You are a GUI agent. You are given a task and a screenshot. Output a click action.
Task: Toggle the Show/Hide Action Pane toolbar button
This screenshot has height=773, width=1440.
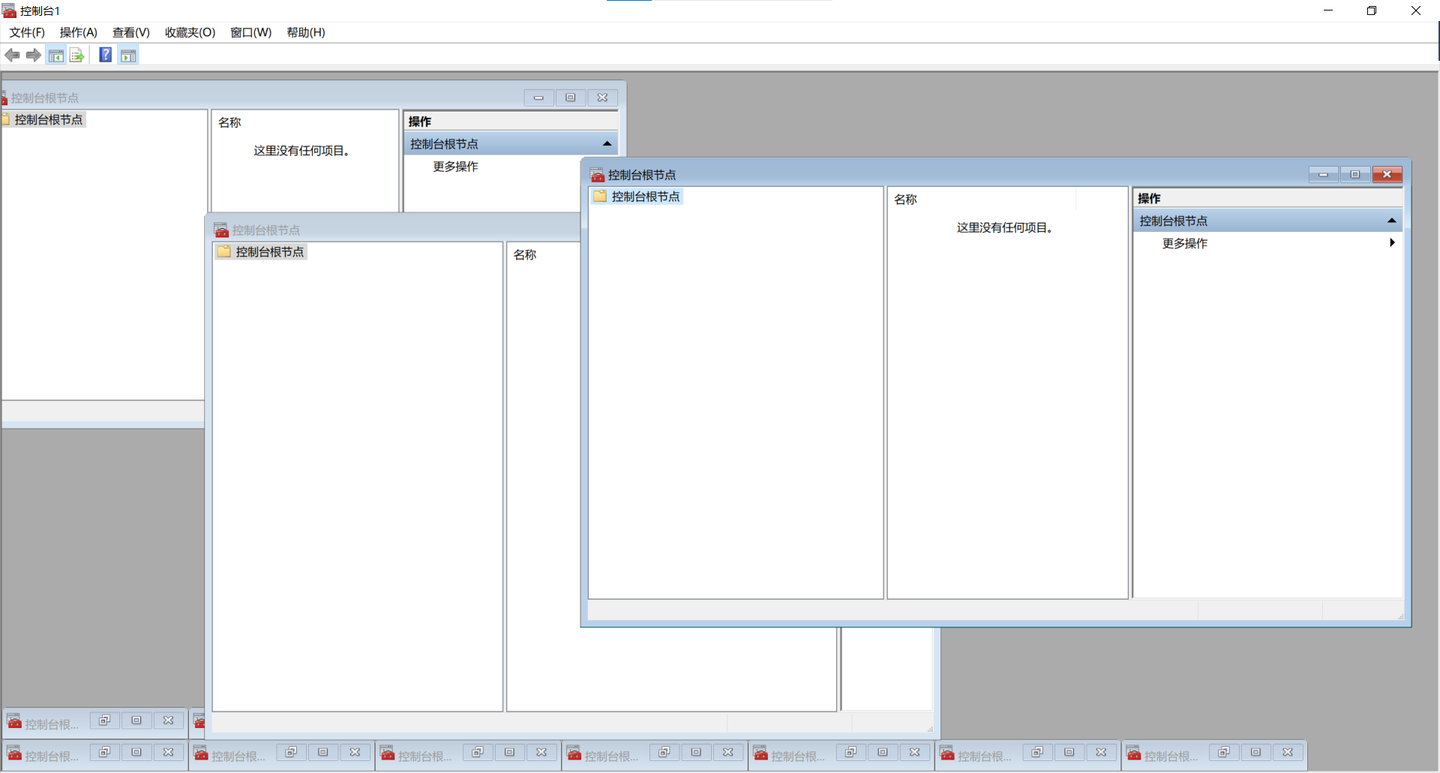(x=128, y=55)
